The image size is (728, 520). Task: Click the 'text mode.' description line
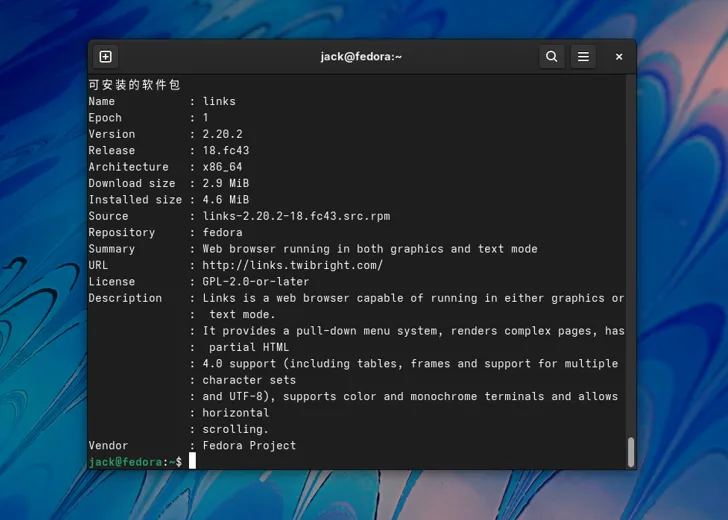click(242, 314)
